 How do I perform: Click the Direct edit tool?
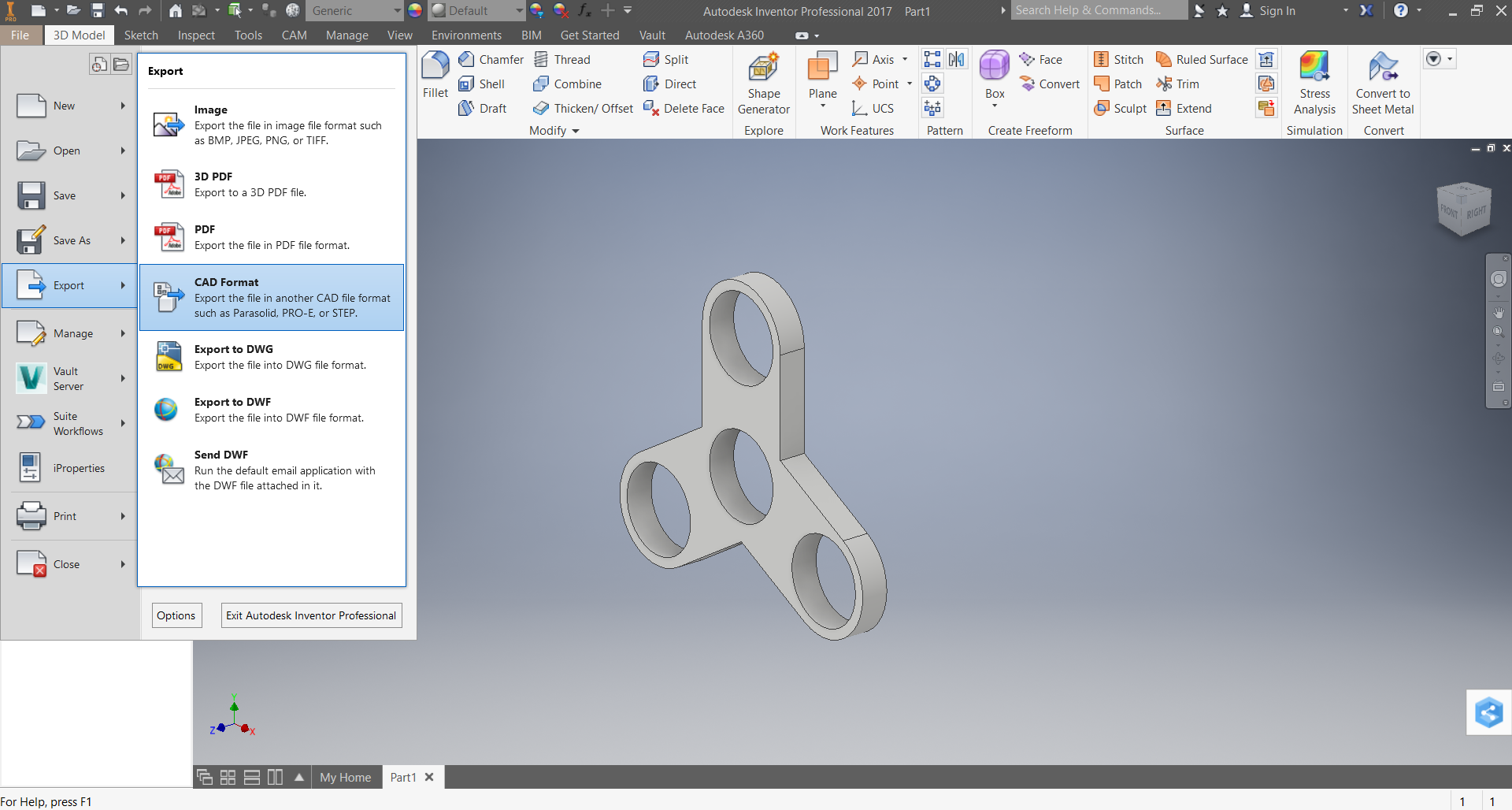pos(669,84)
